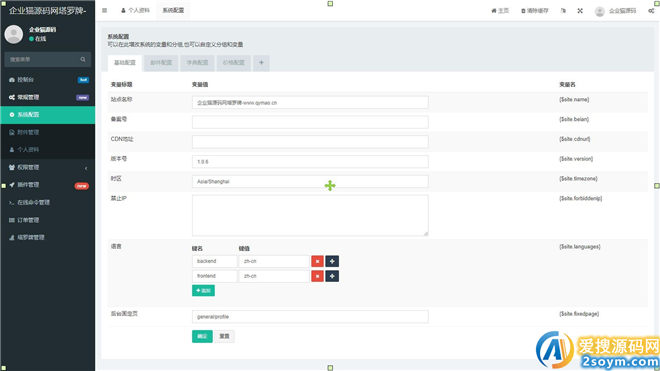Select the fourth config tab before plus
The image size is (660, 371).
[234, 63]
